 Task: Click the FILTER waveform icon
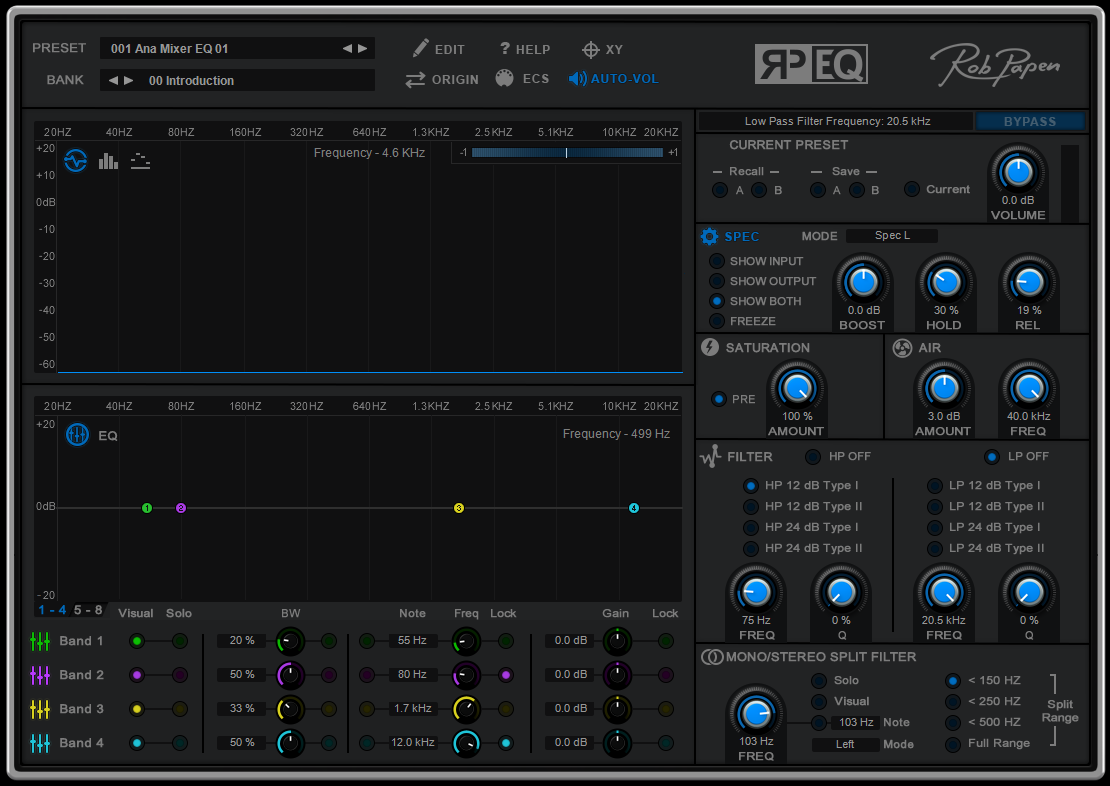click(711, 457)
